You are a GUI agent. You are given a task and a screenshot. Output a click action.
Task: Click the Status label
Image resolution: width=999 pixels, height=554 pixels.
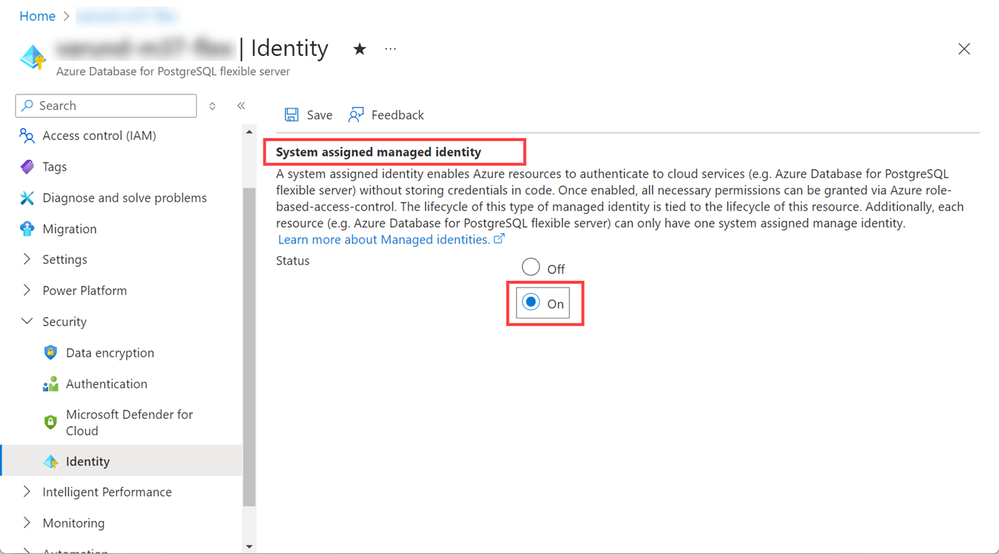pos(292,260)
